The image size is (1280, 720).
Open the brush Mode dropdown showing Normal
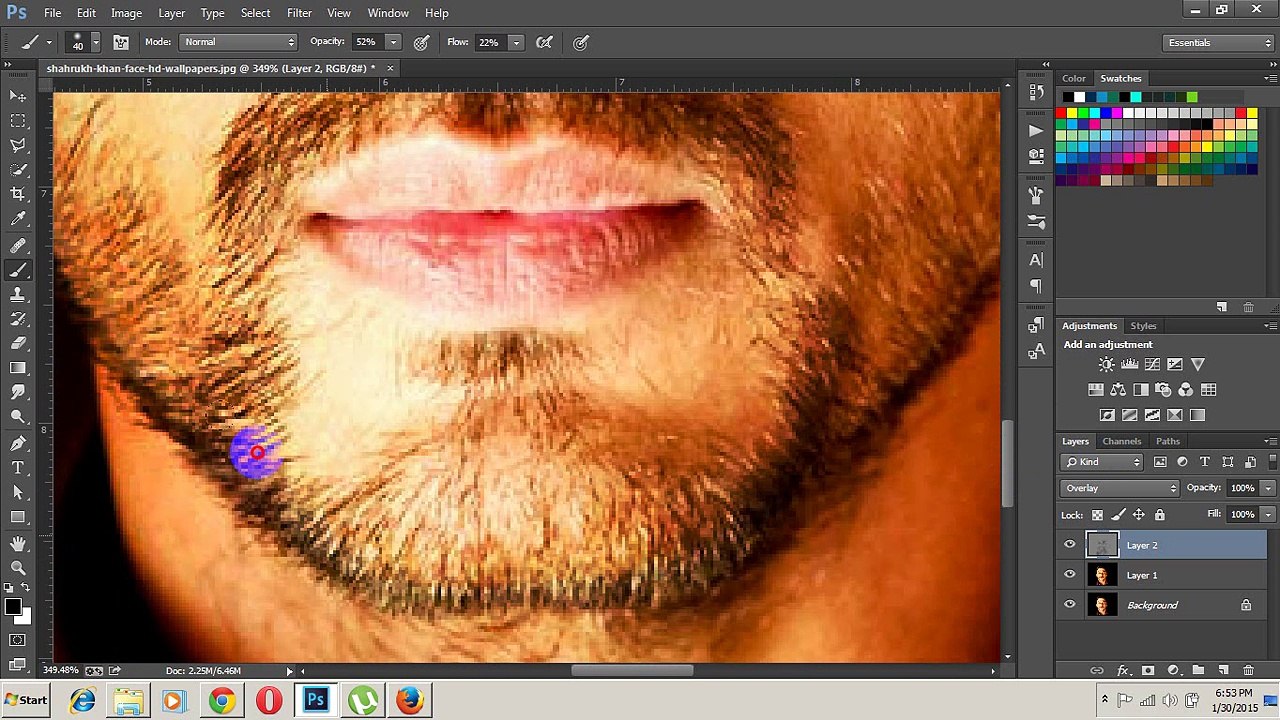[x=239, y=42]
